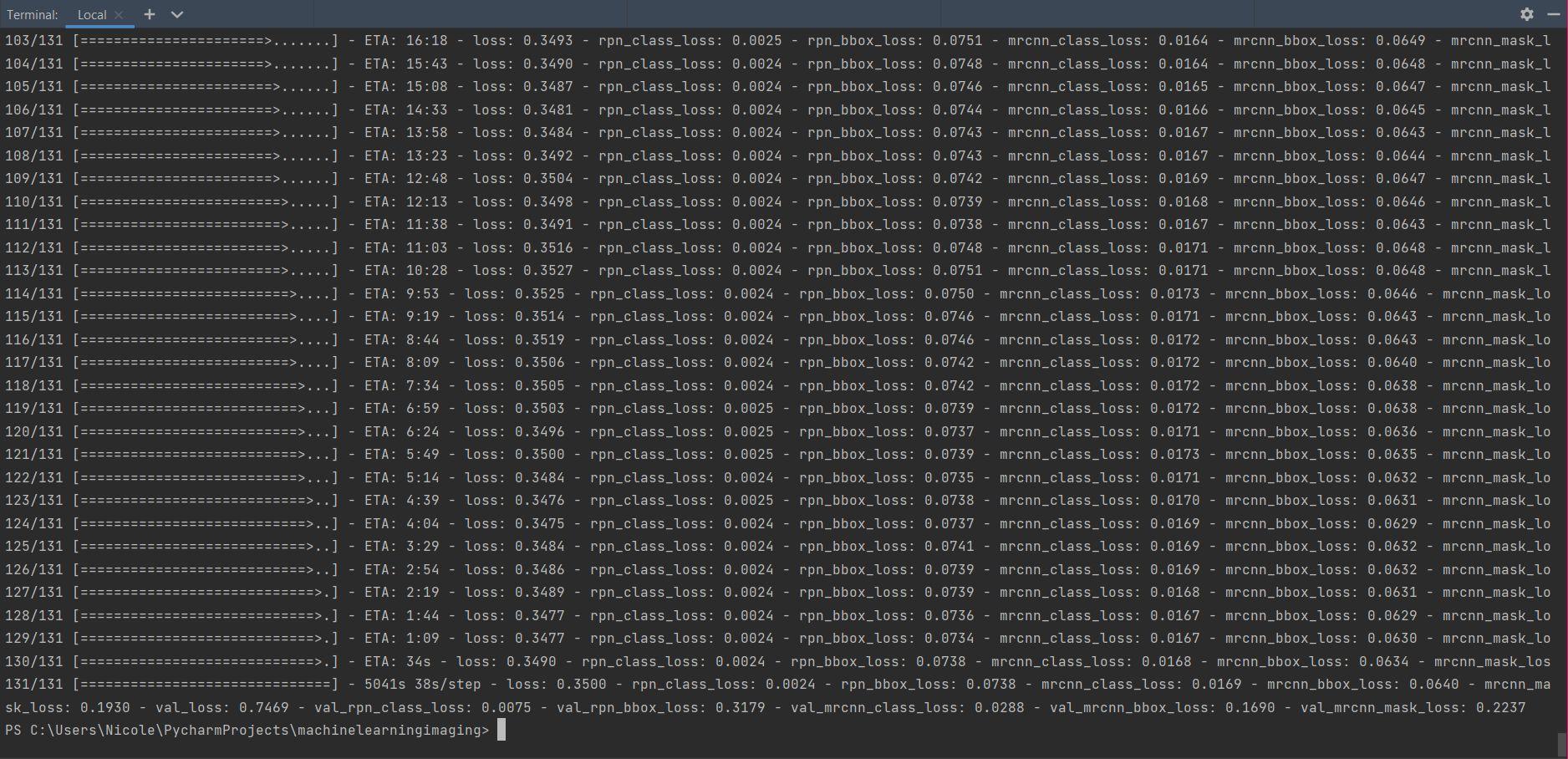Click the 'loss: 0.3527' value
1568x759 pixels.
(x=523, y=270)
